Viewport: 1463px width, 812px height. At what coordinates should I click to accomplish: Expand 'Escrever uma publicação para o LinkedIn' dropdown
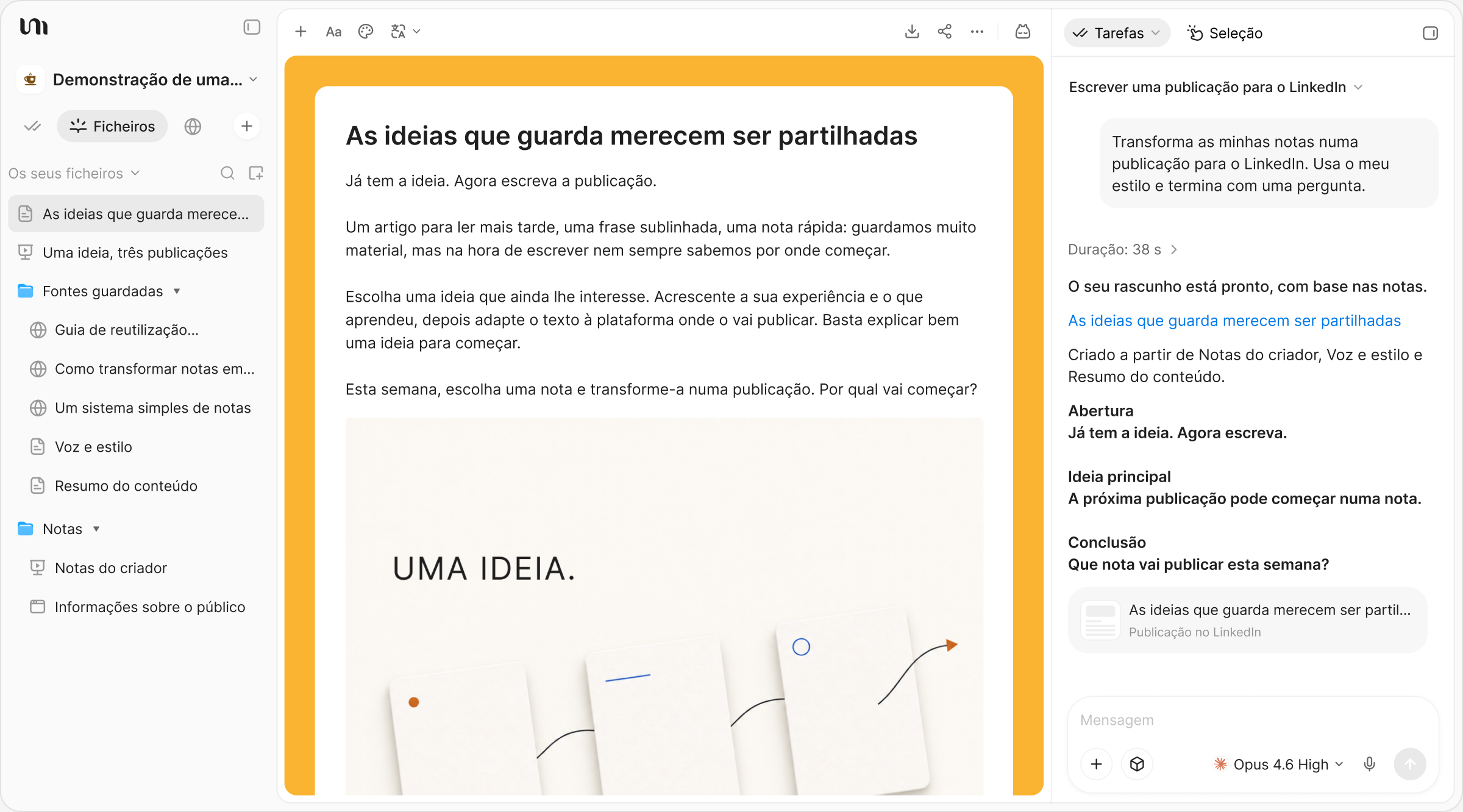(1216, 87)
